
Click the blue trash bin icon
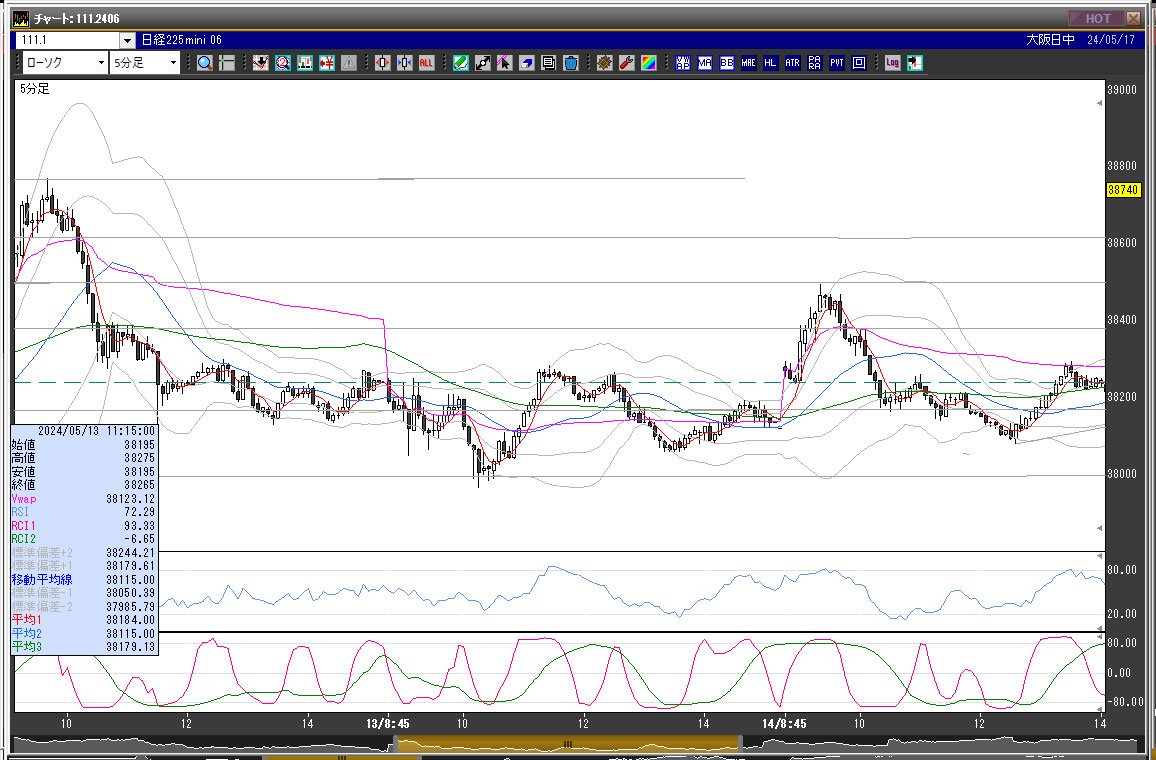point(571,63)
